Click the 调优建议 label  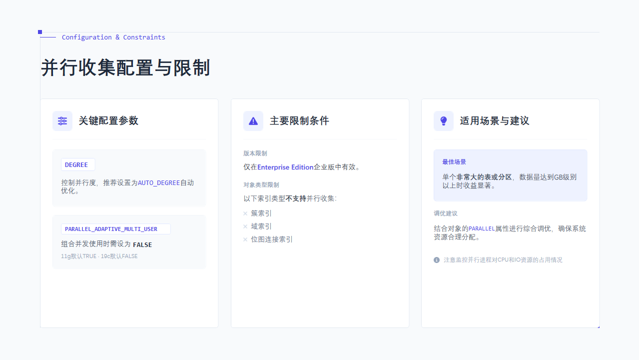coord(445,213)
